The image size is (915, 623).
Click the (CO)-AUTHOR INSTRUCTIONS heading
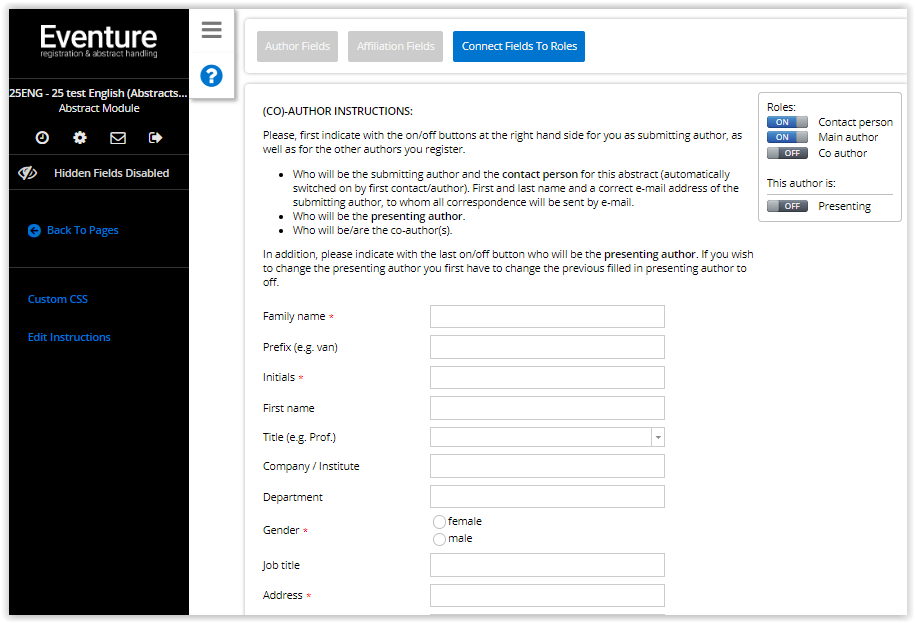coord(337,111)
